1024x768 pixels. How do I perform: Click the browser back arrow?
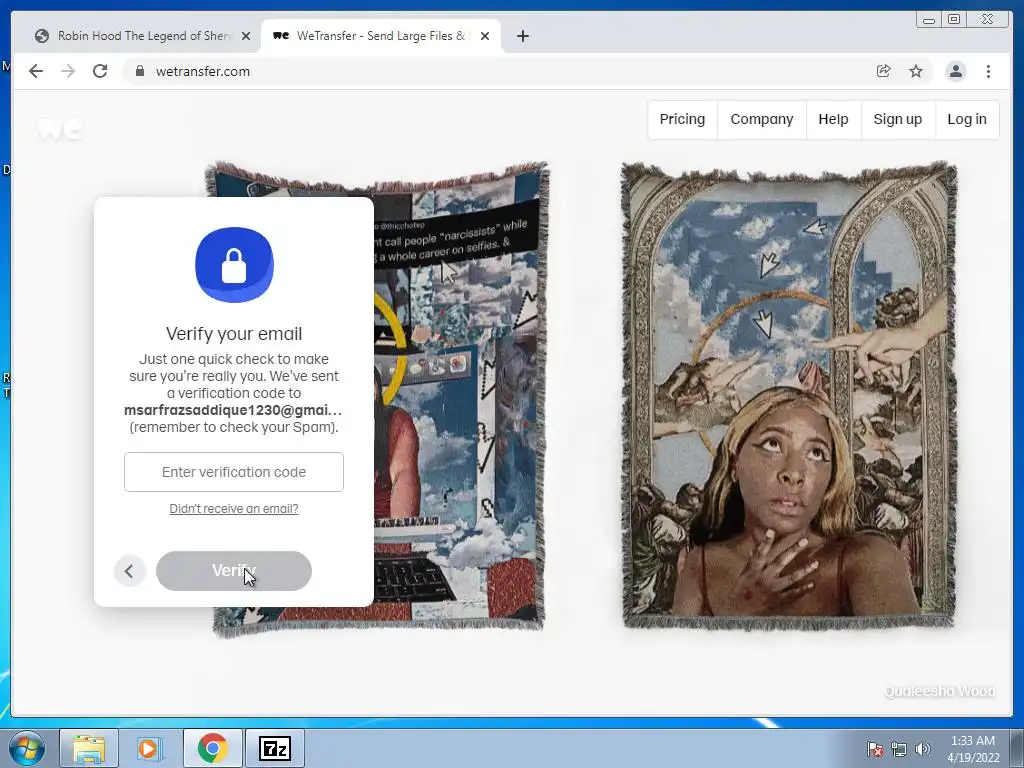[x=36, y=71]
